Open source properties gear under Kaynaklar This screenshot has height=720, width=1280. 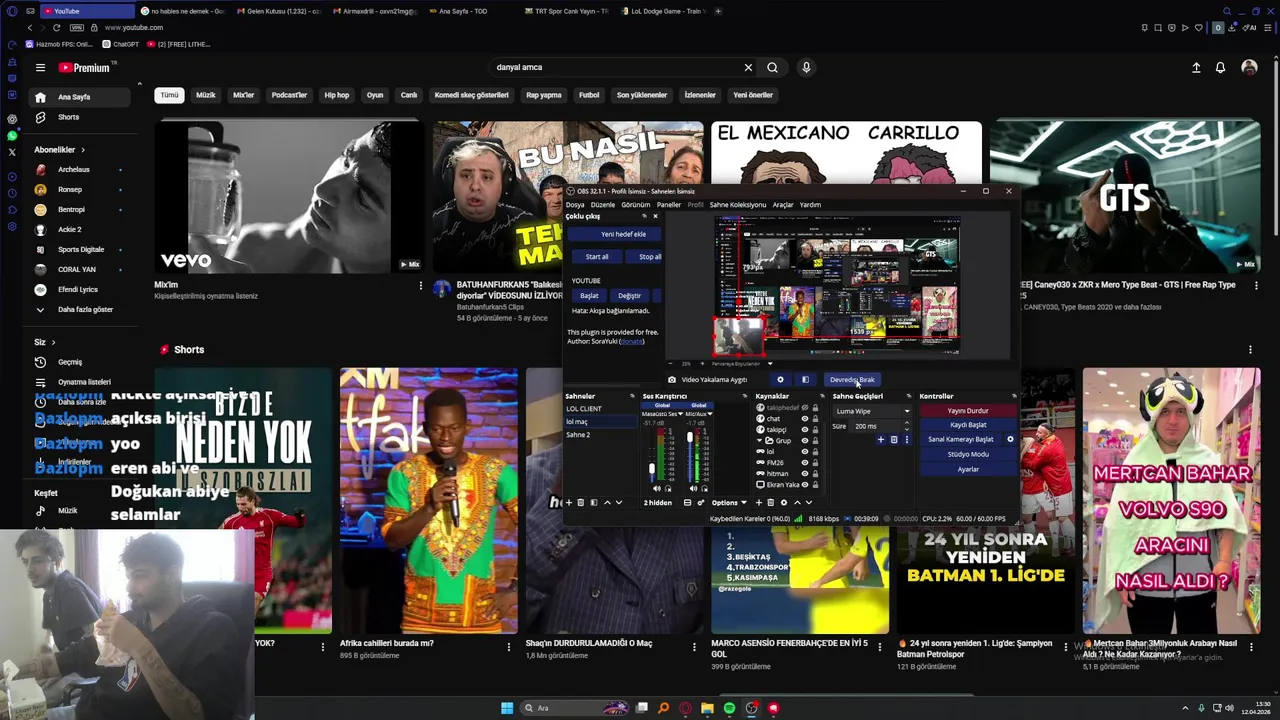(x=784, y=503)
